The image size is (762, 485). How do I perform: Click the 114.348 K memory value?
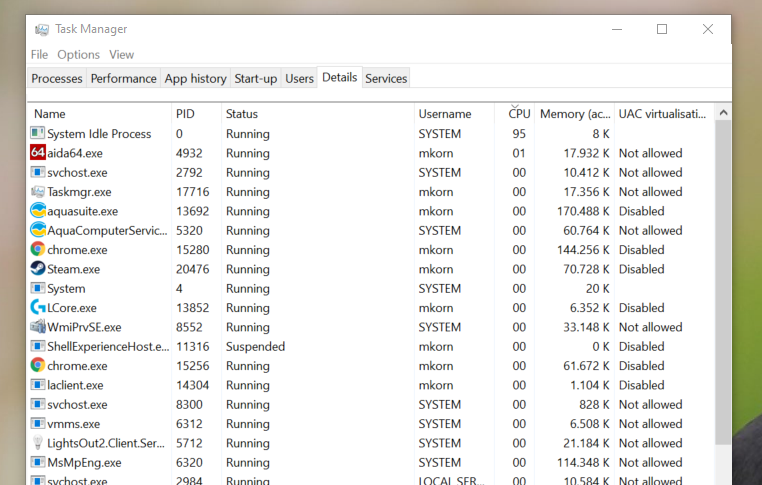tap(583, 462)
